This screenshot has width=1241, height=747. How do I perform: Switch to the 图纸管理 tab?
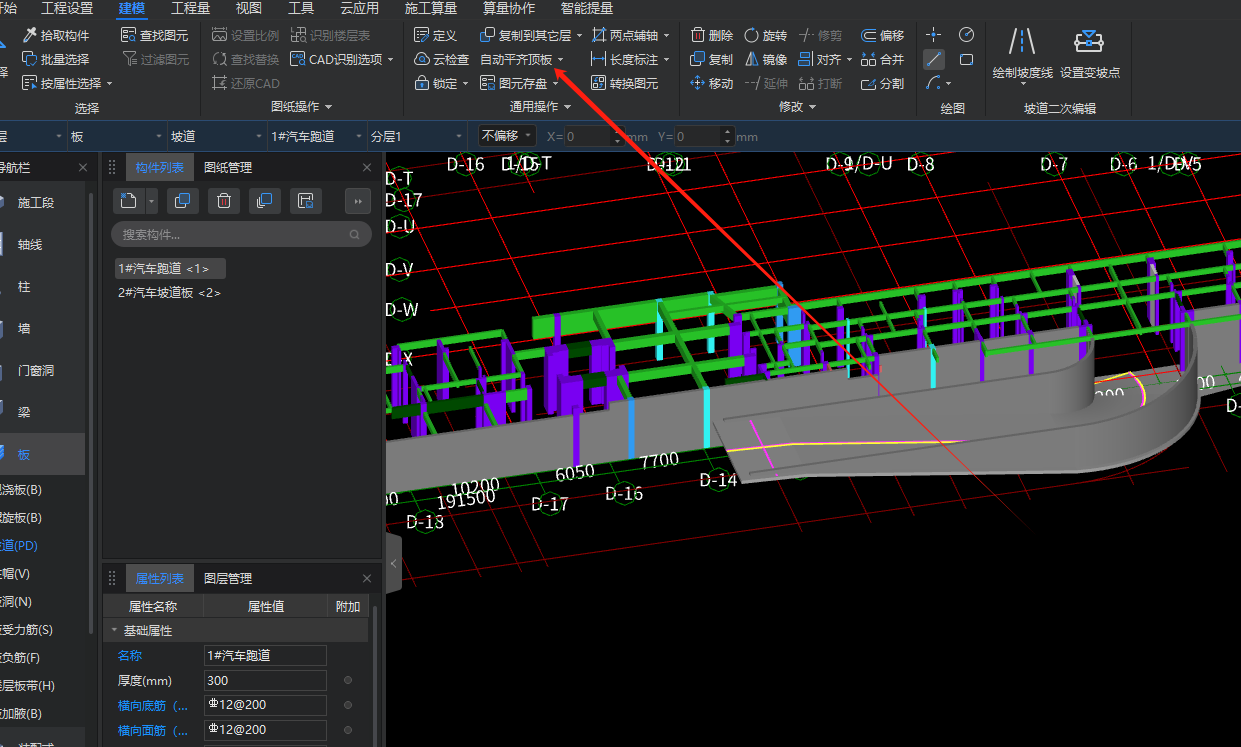[228, 167]
